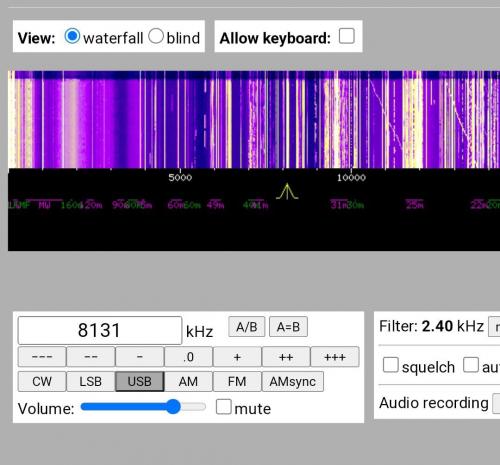Click the Volume slider track
The image size is (500, 465).
pos(143,407)
